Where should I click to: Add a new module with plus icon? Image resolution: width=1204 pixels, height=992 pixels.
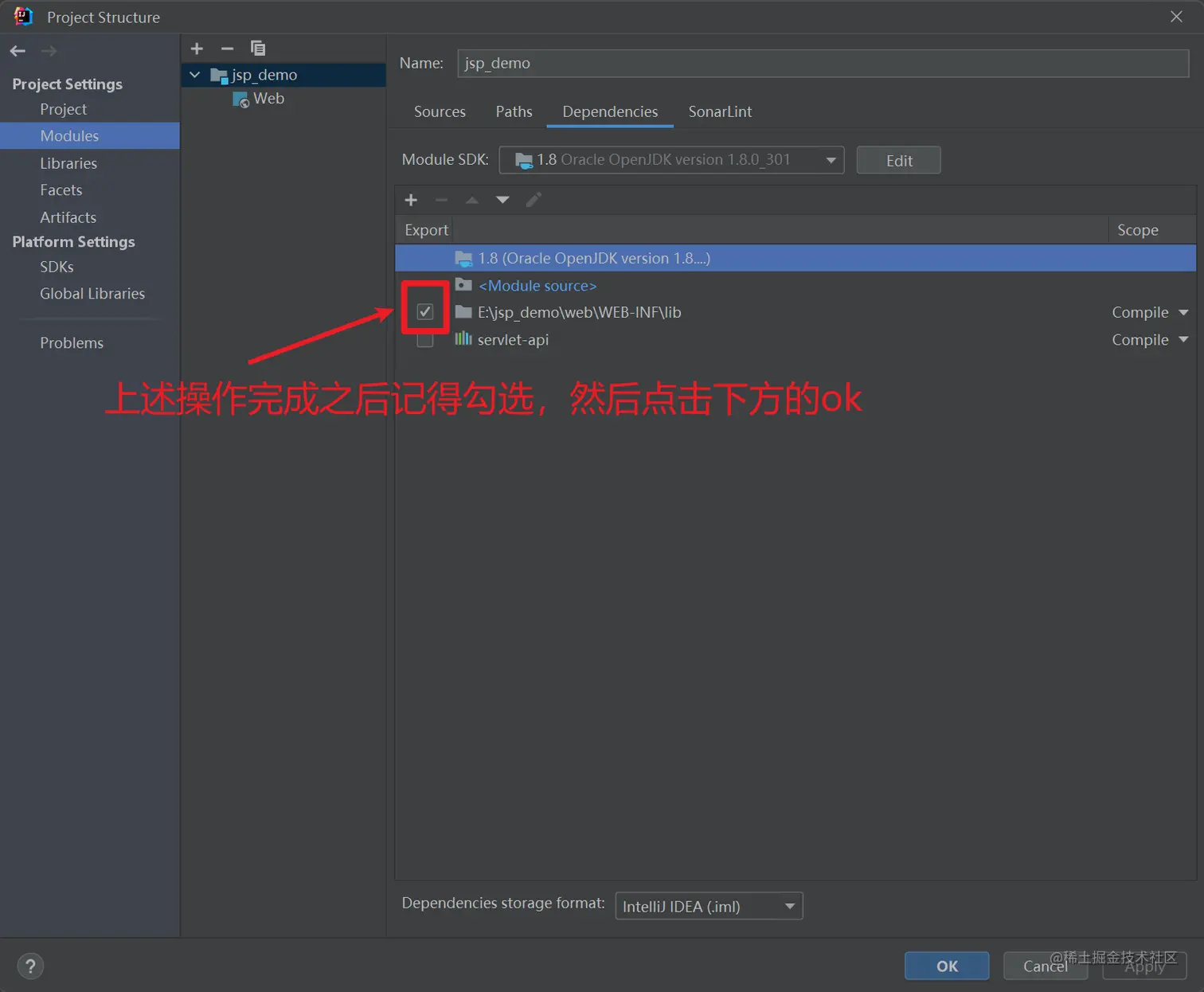(x=197, y=49)
